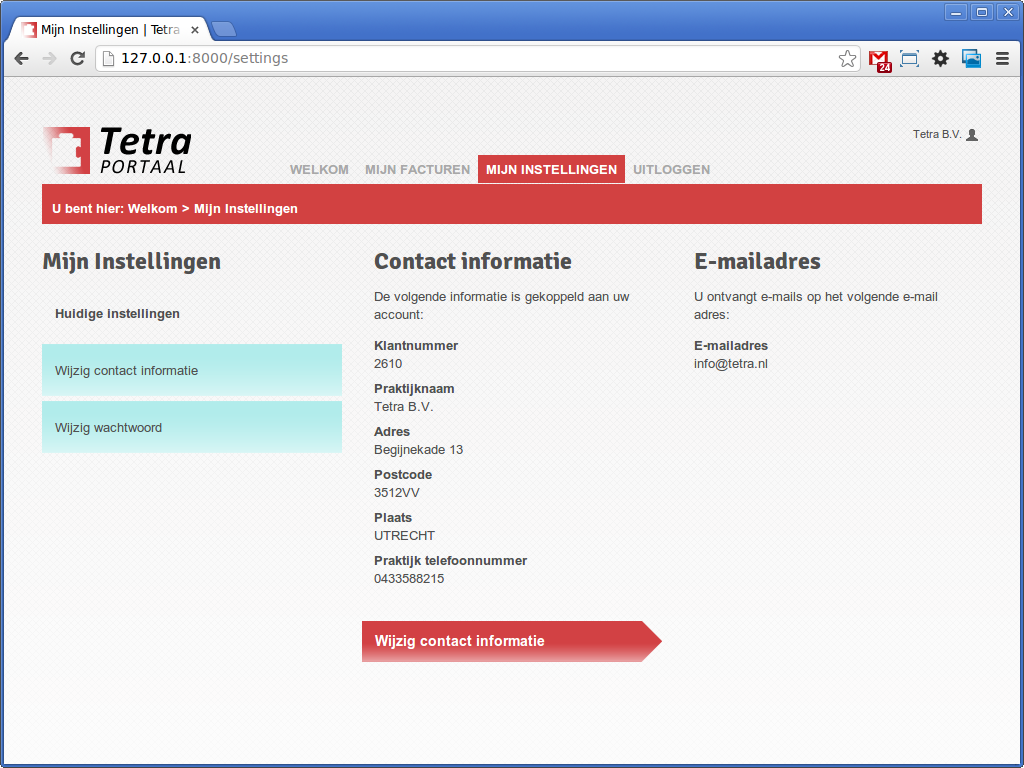The image size is (1024, 768).
Task: Click the window resizer extension icon
Action: 909,59
